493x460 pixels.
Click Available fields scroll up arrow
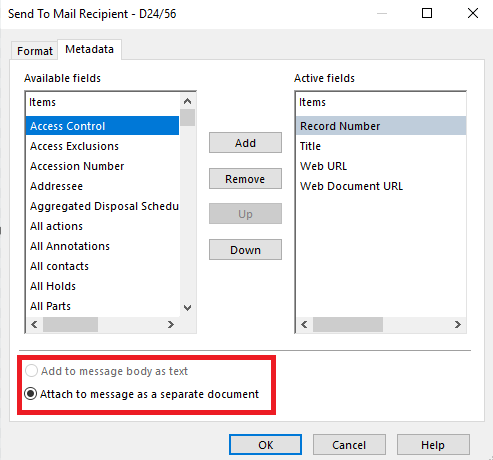[188, 101]
